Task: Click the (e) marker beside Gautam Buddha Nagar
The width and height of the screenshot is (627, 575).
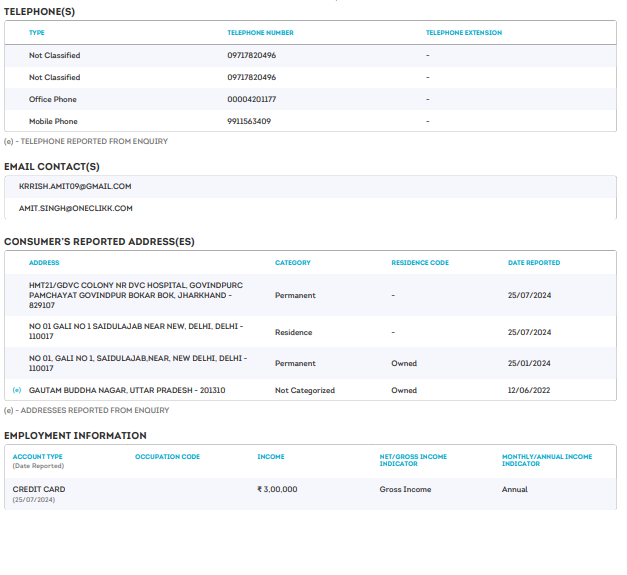Action: [16, 390]
